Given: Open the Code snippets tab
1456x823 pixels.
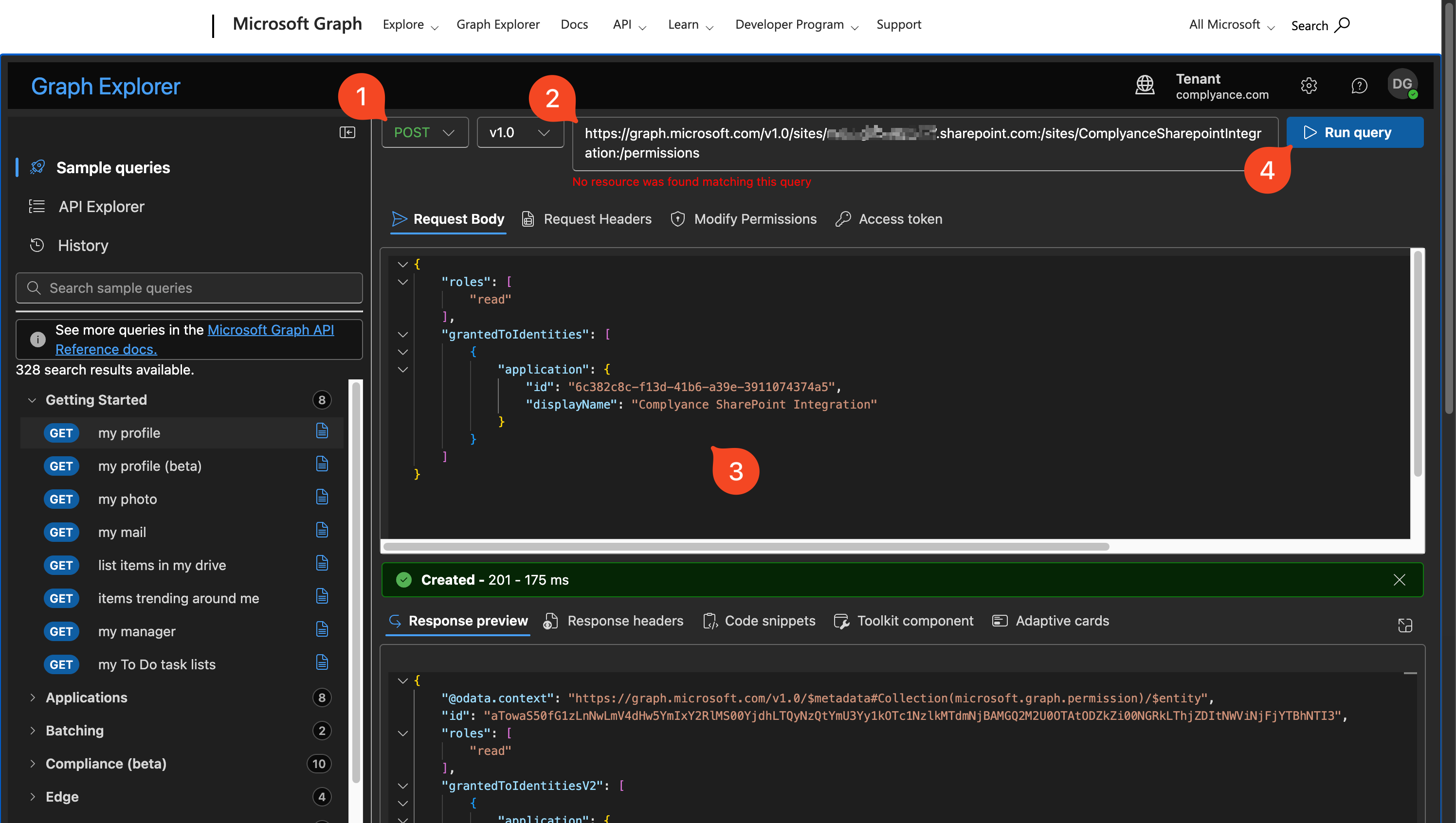Looking at the screenshot, I should pos(759,621).
